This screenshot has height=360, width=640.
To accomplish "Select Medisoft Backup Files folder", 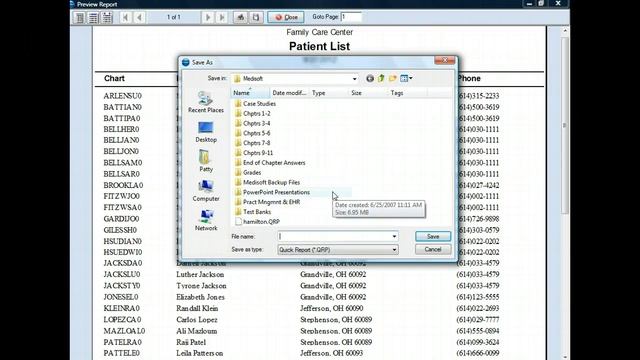I will 267,182.
